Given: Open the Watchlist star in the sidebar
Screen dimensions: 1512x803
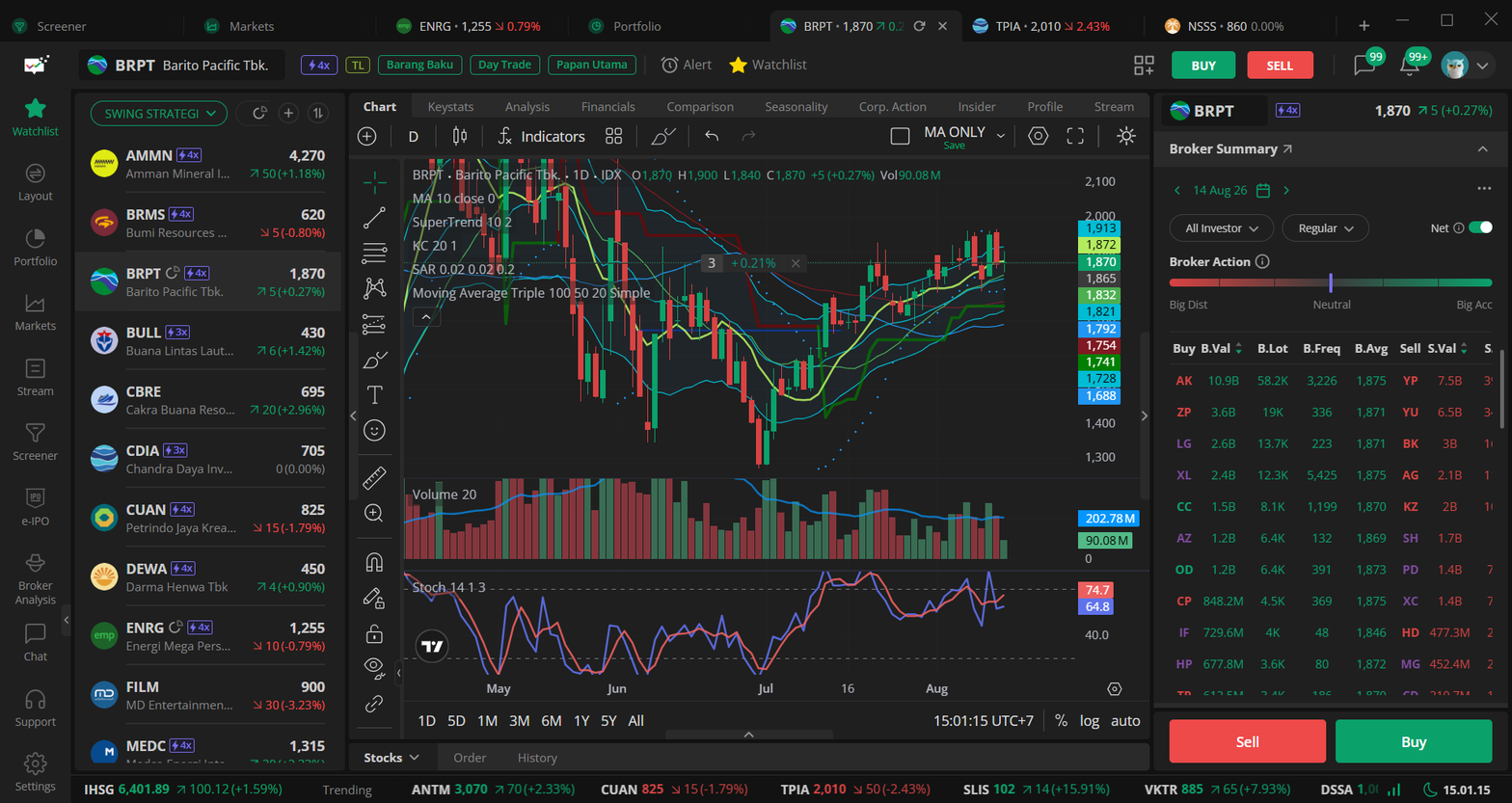Looking at the screenshot, I should click(35, 117).
